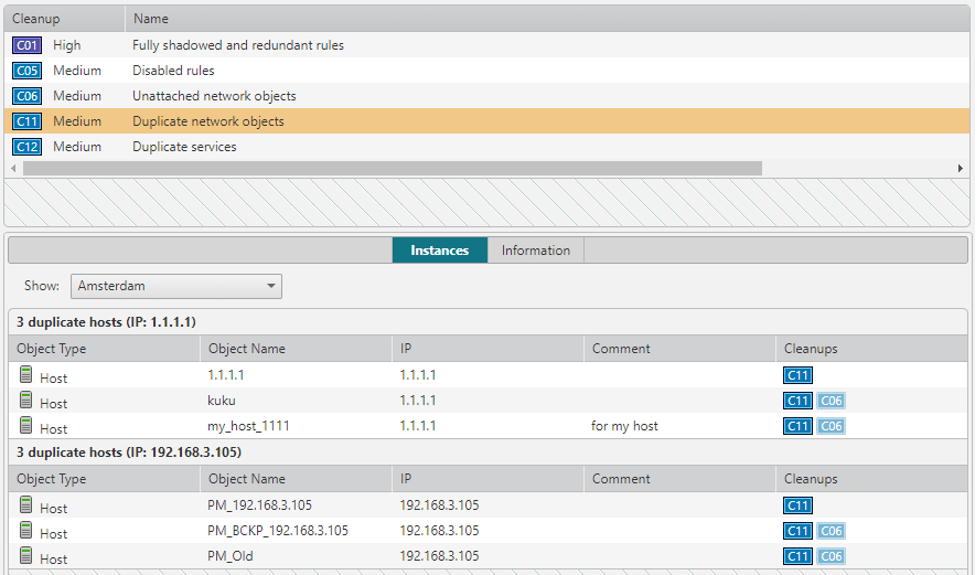Sort by the Cleanup column header
Viewport: 977px width, 575px height.
(x=36, y=18)
